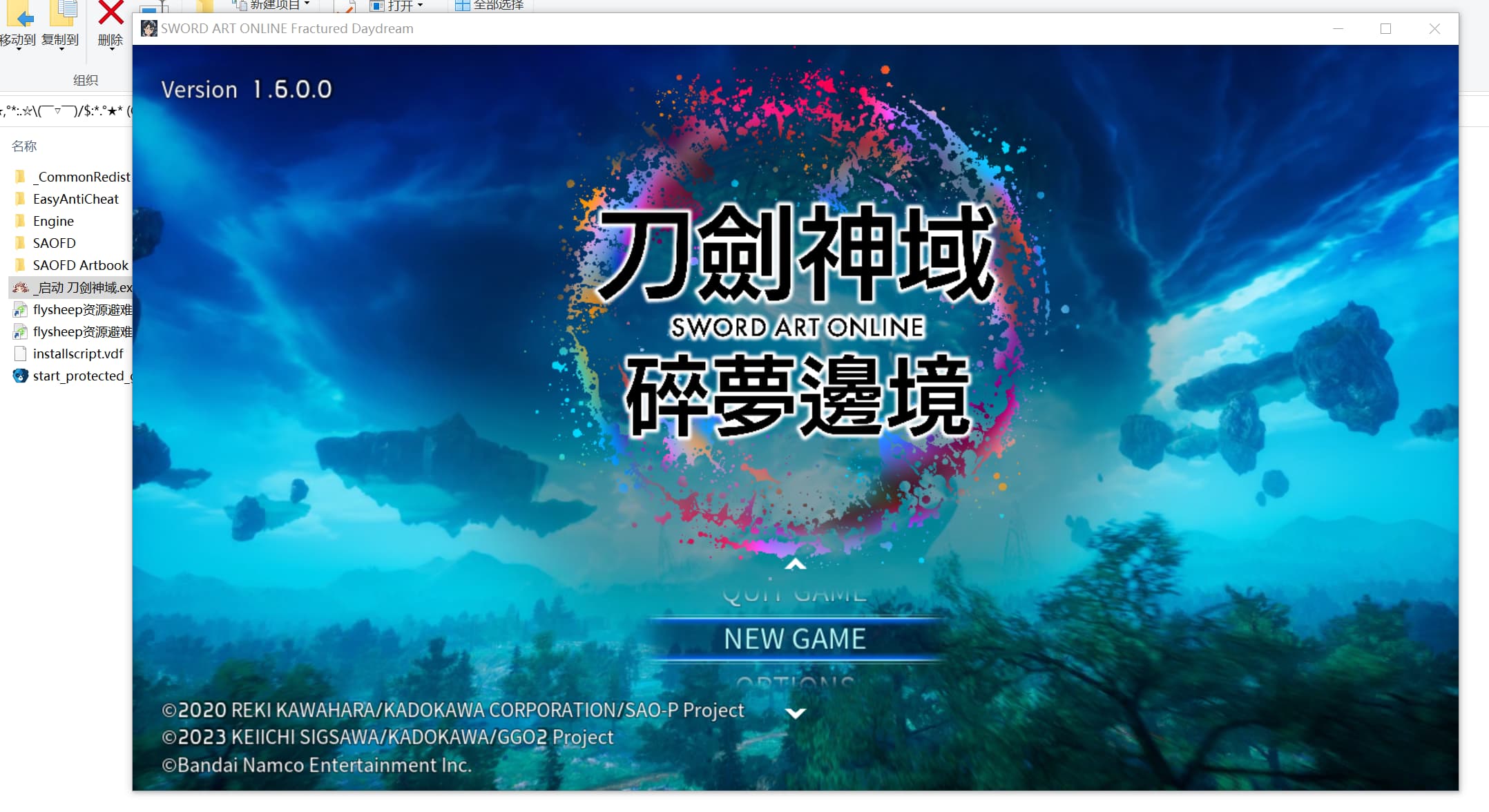
Task: Select the OPTIONS entry below NEW GAME
Action: tap(795, 682)
